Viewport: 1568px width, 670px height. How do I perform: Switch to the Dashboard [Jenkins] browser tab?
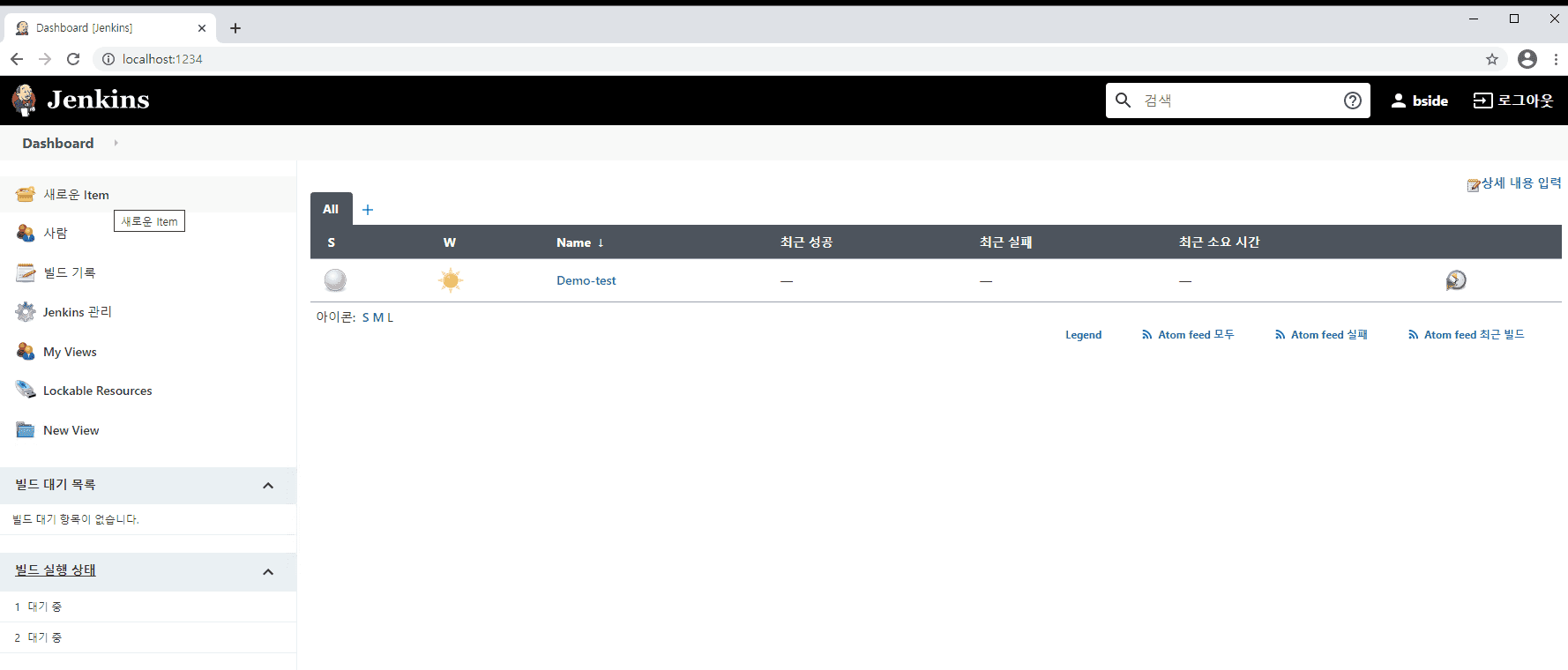[x=109, y=27]
